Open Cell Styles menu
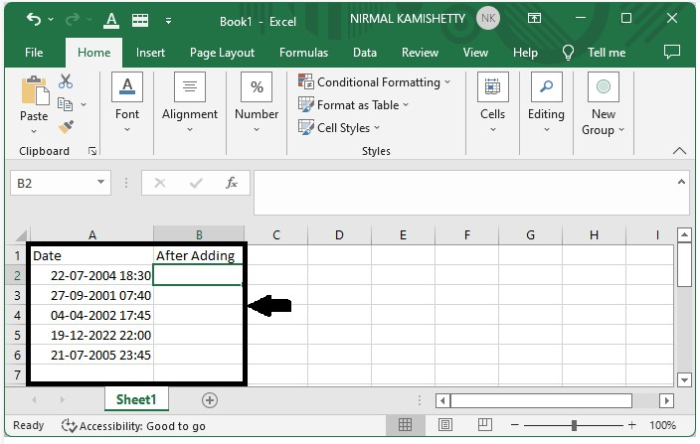This screenshot has height=444, width=700. [x=339, y=128]
